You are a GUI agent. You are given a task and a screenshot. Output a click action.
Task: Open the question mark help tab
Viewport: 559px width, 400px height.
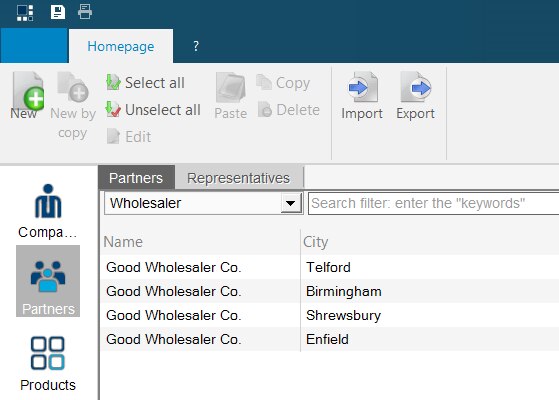click(196, 46)
